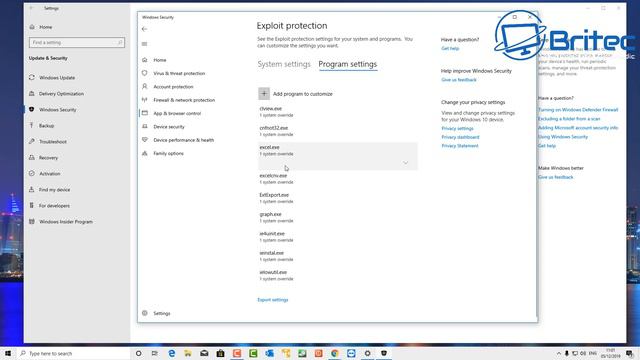The image size is (640, 360).
Task: Click Export settings link
Action: [273, 300]
